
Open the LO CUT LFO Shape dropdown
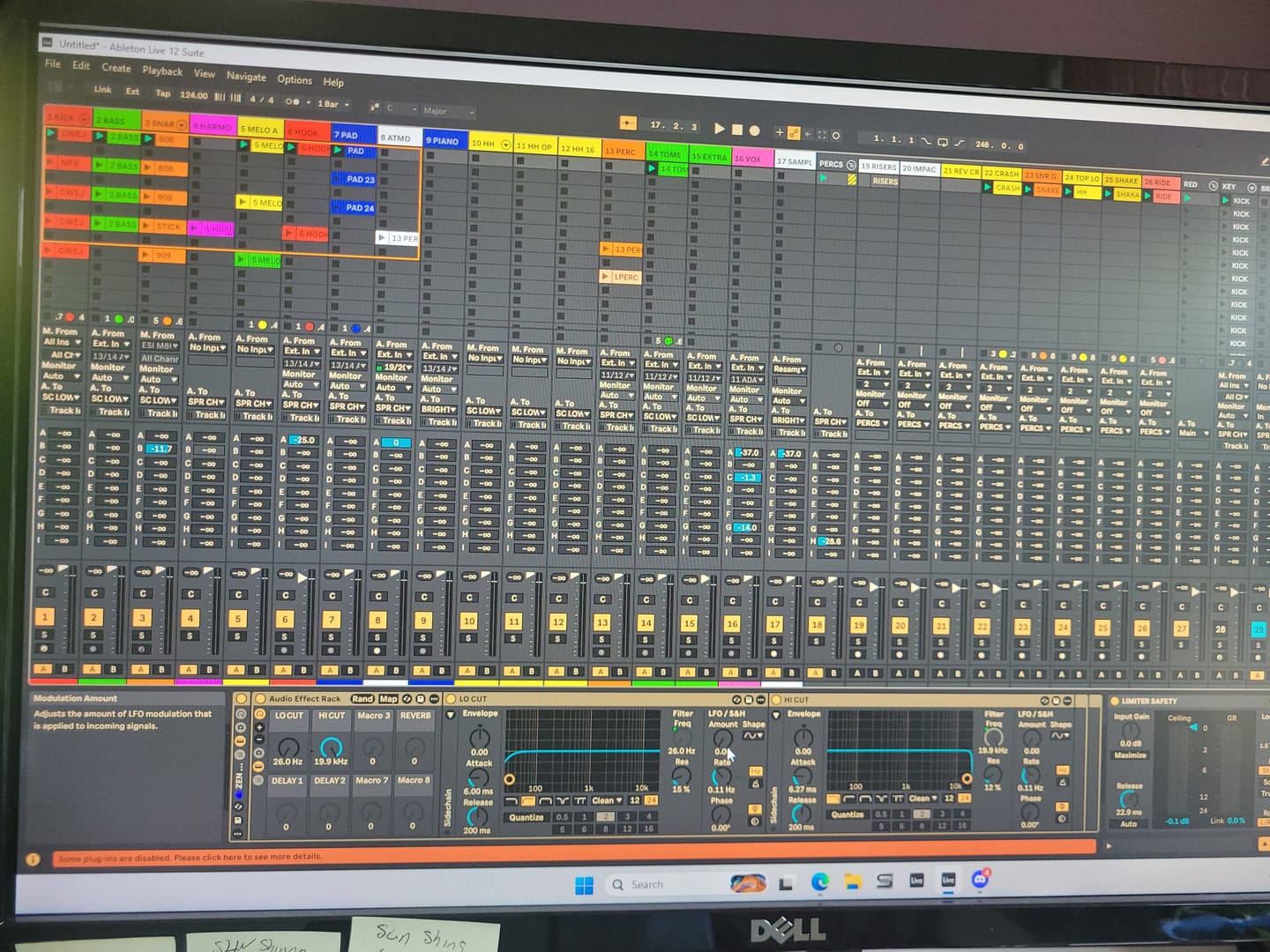point(753,735)
